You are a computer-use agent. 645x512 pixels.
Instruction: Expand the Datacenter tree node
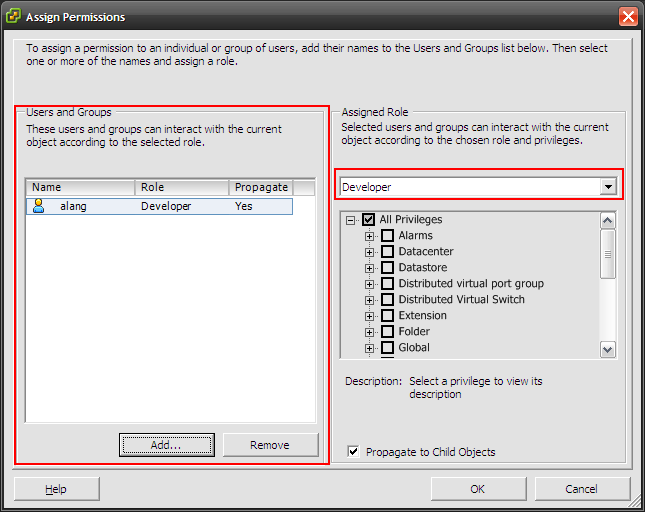369,253
